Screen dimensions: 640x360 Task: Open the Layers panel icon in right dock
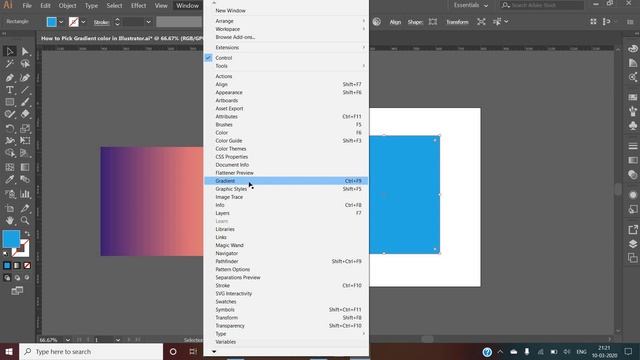[x=633, y=244]
